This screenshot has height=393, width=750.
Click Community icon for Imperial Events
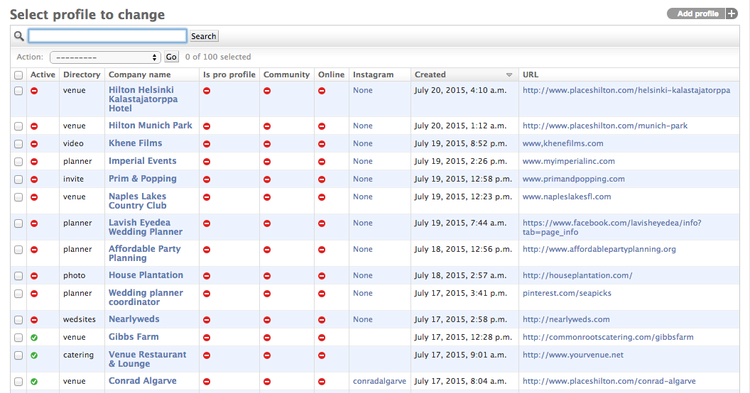coord(267,162)
